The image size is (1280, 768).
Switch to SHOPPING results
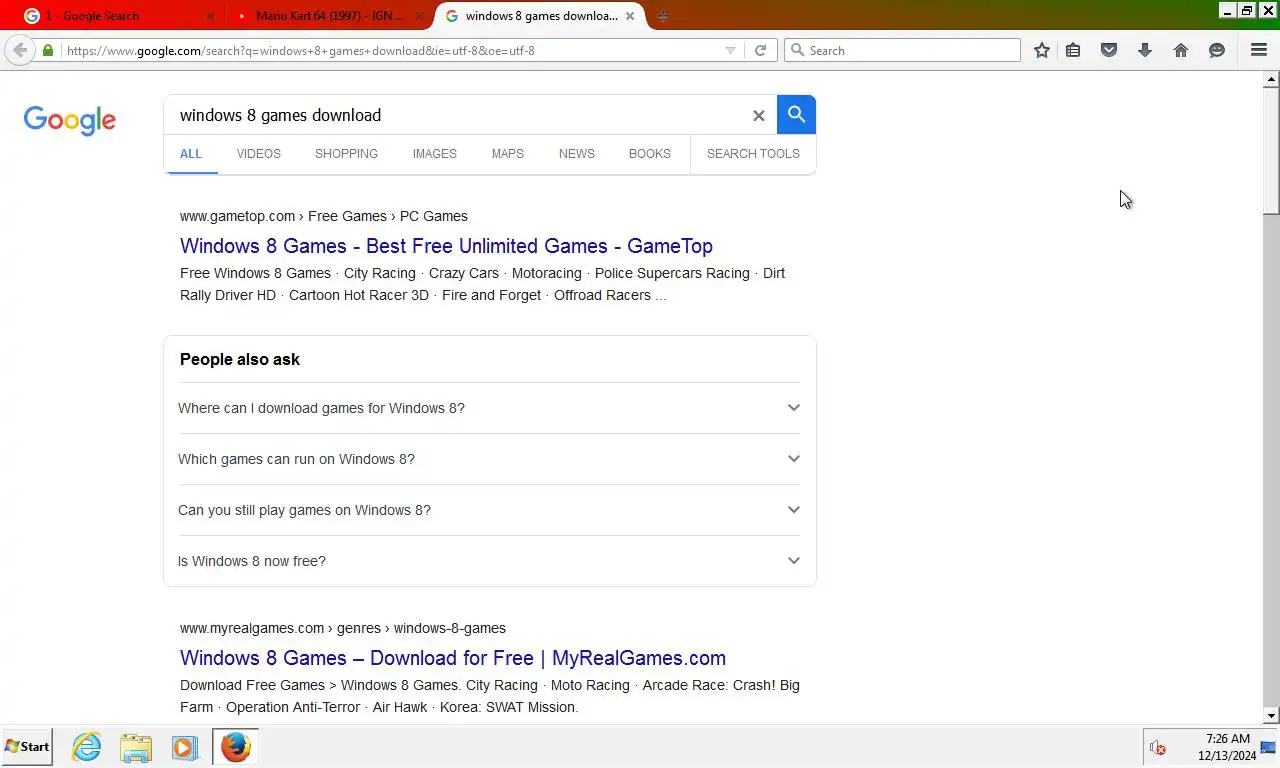click(x=346, y=154)
